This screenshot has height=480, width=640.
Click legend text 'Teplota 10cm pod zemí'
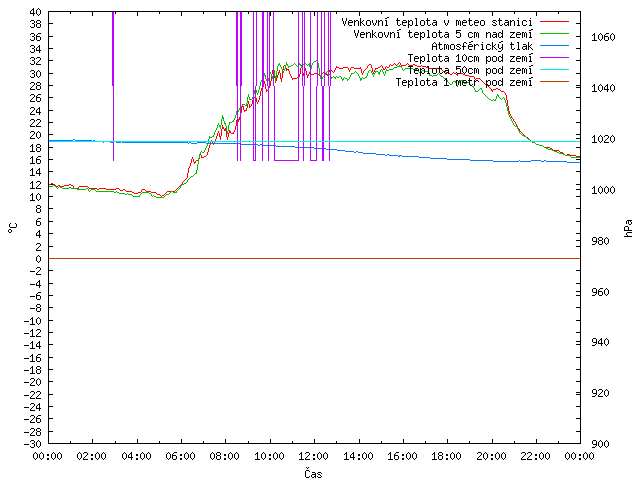[470, 58]
